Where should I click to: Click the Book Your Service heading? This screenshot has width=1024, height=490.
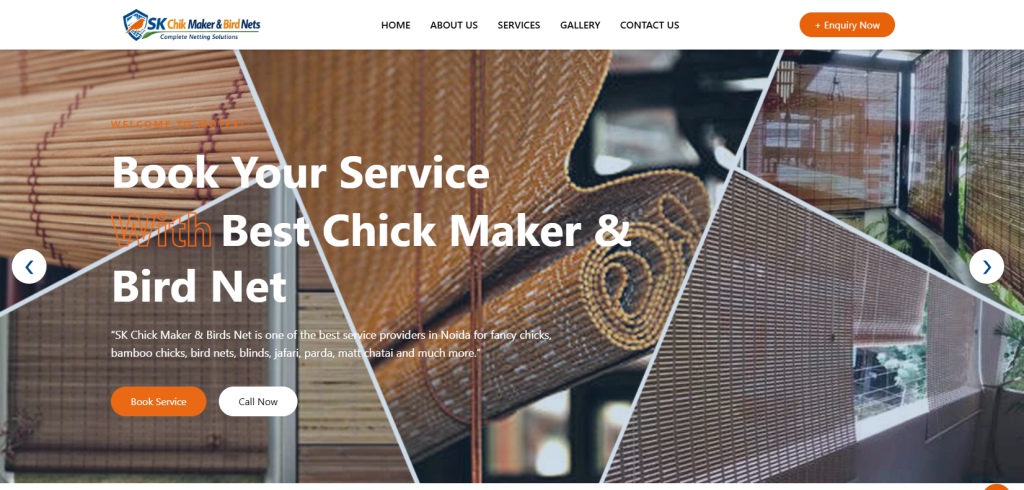(300, 172)
